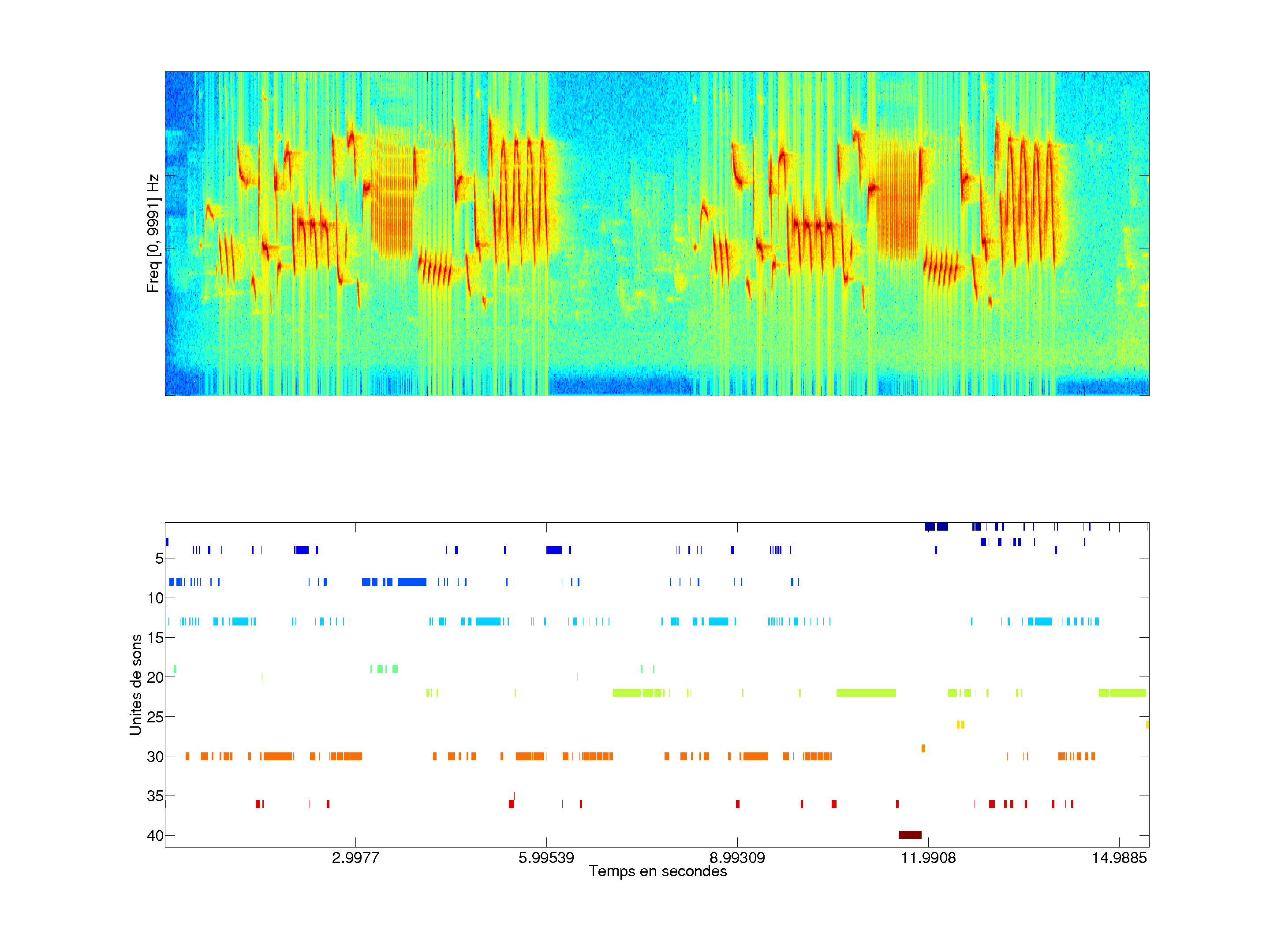The width and height of the screenshot is (1270, 952).
Task: Click the long yellow-green bar before 11.9908
Action: click(x=866, y=693)
